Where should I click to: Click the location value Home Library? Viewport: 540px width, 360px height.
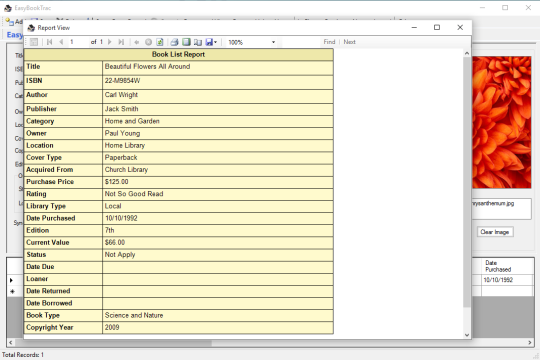(x=125, y=145)
